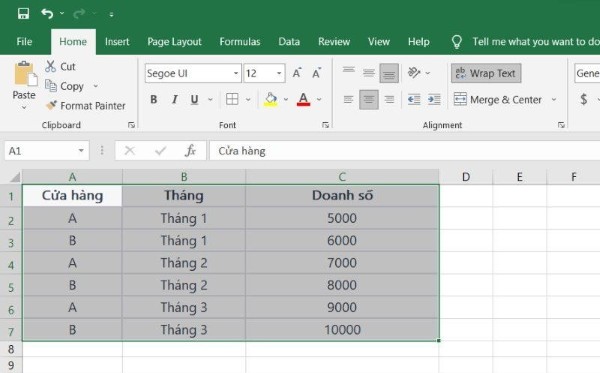Open the Page Layout tab

174,41
